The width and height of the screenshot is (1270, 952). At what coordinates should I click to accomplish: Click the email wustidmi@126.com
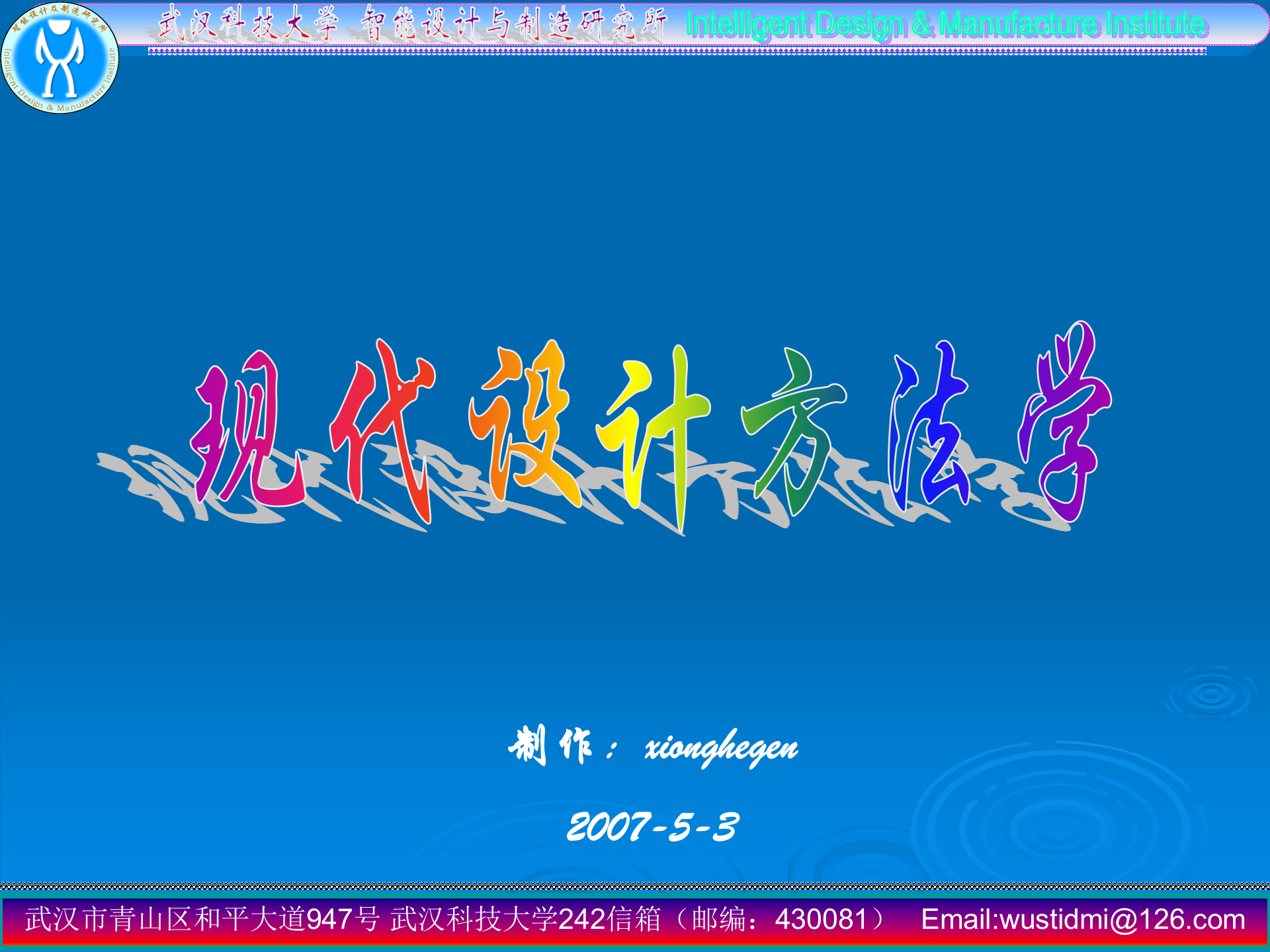pos(1122,920)
